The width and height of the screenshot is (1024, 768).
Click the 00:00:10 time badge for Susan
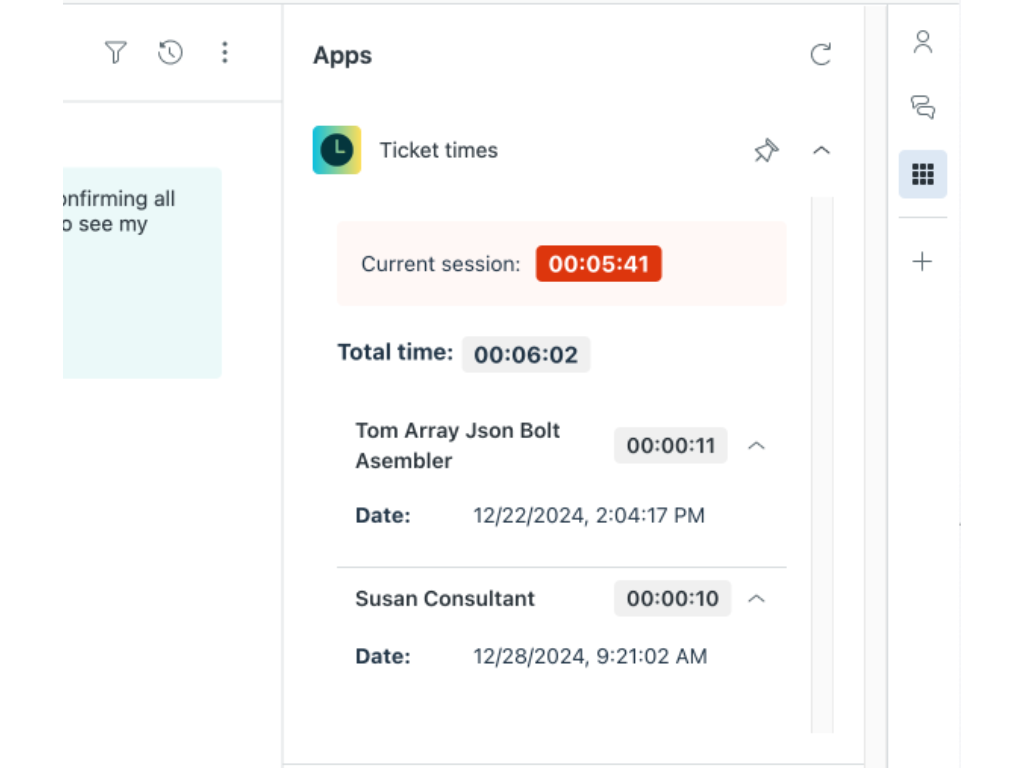(x=672, y=599)
